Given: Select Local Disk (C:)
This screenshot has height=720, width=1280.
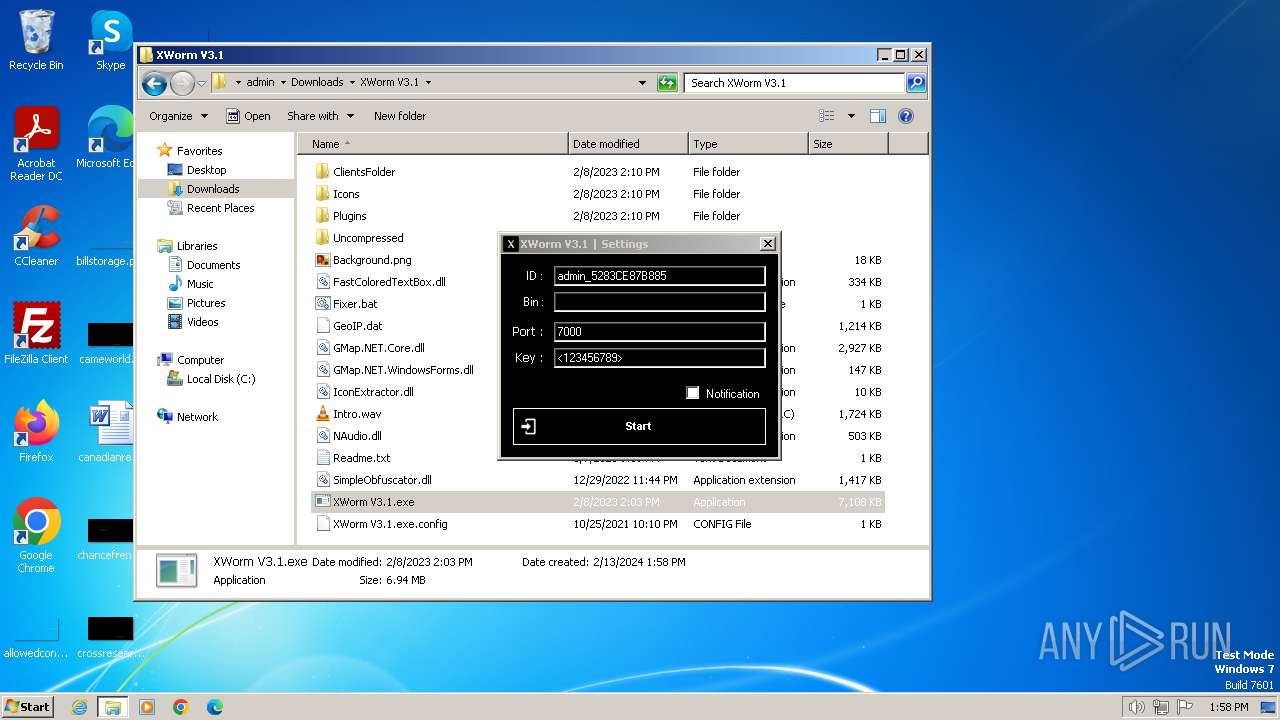Looking at the screenshot, I should coord(221,379).
